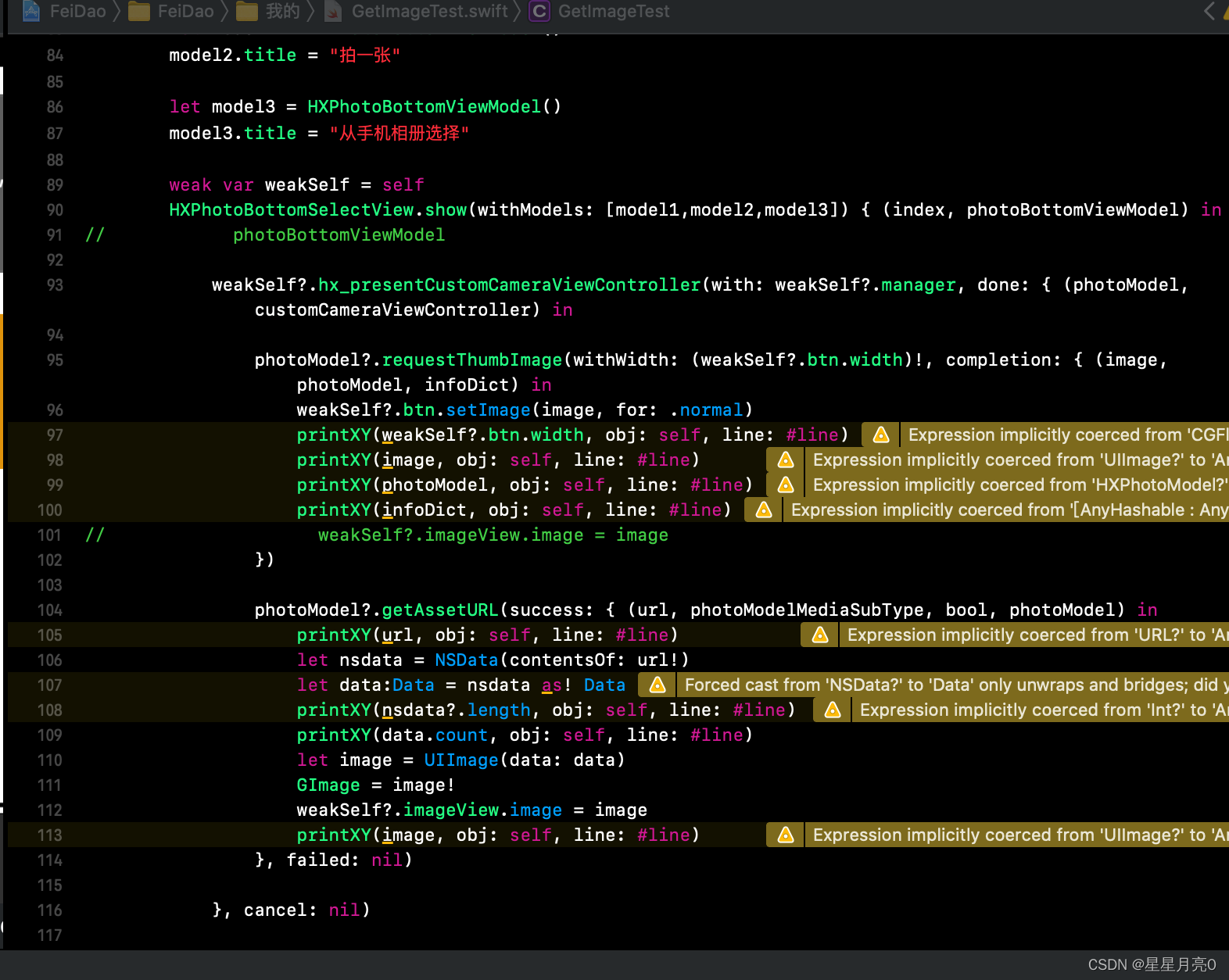Click the warning icon on line 99
This screenshot has width=1229, height=980.
click(786, 485)
